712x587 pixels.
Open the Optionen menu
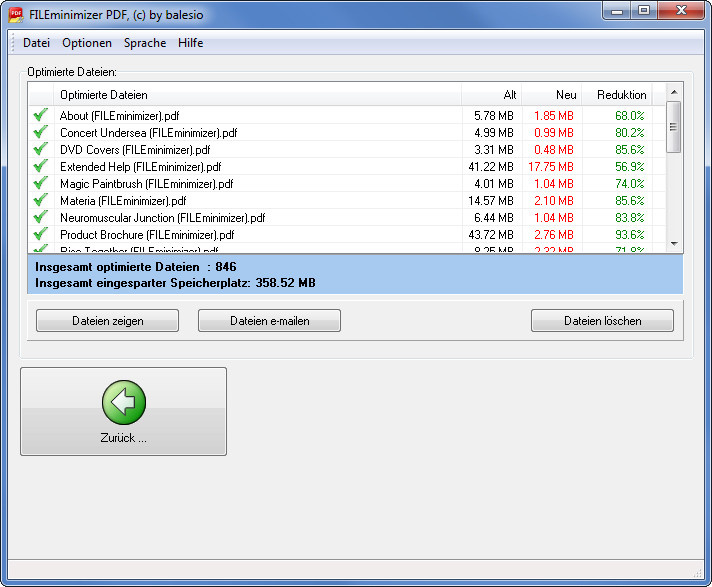pyautogui.click(x=87, y=43)
